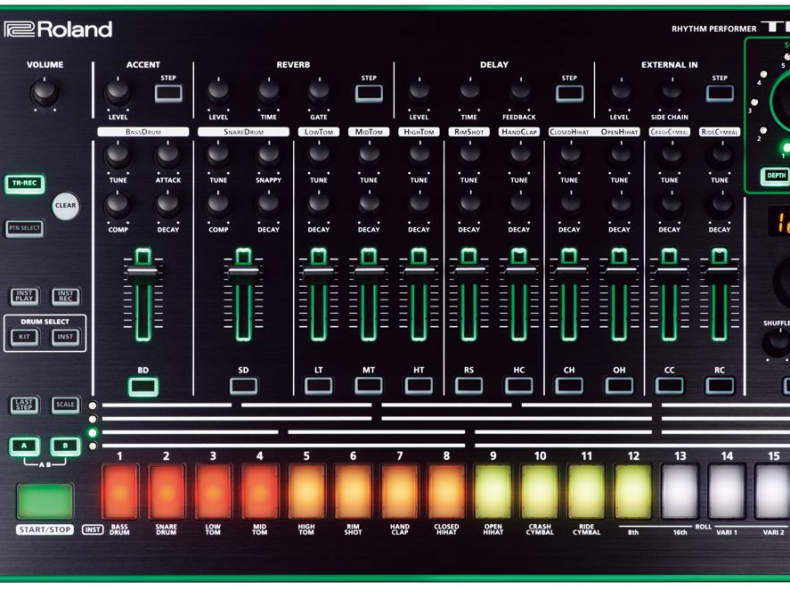The width and height of the screenshot is (790, 590).
Task: Adjust the ACCENT level knob
Action: (x=117, y=92)
